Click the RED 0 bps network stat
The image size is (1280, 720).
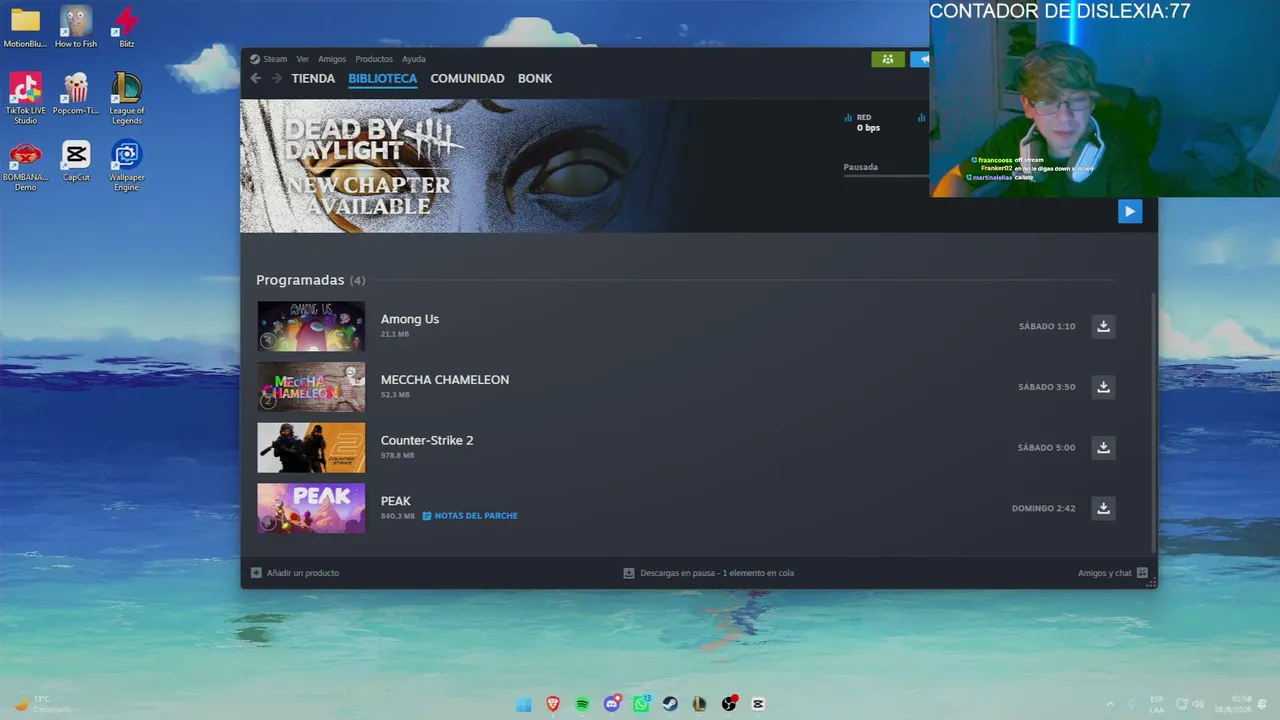pos(862,123)
